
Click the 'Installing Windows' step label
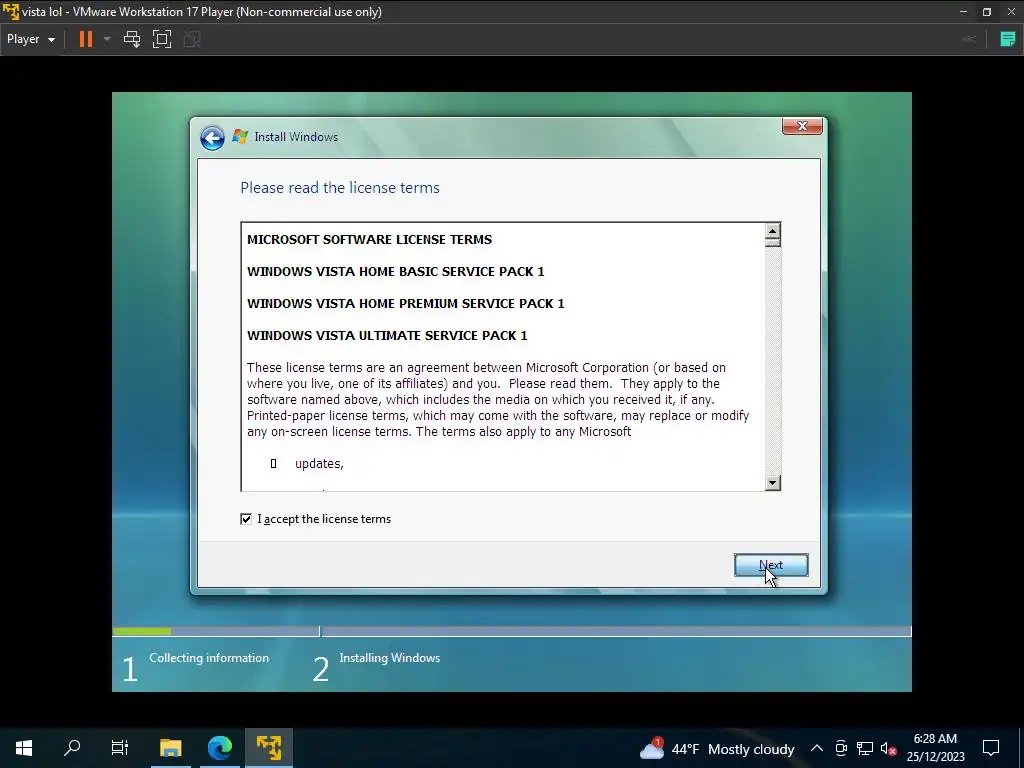[x=390, y=658]
